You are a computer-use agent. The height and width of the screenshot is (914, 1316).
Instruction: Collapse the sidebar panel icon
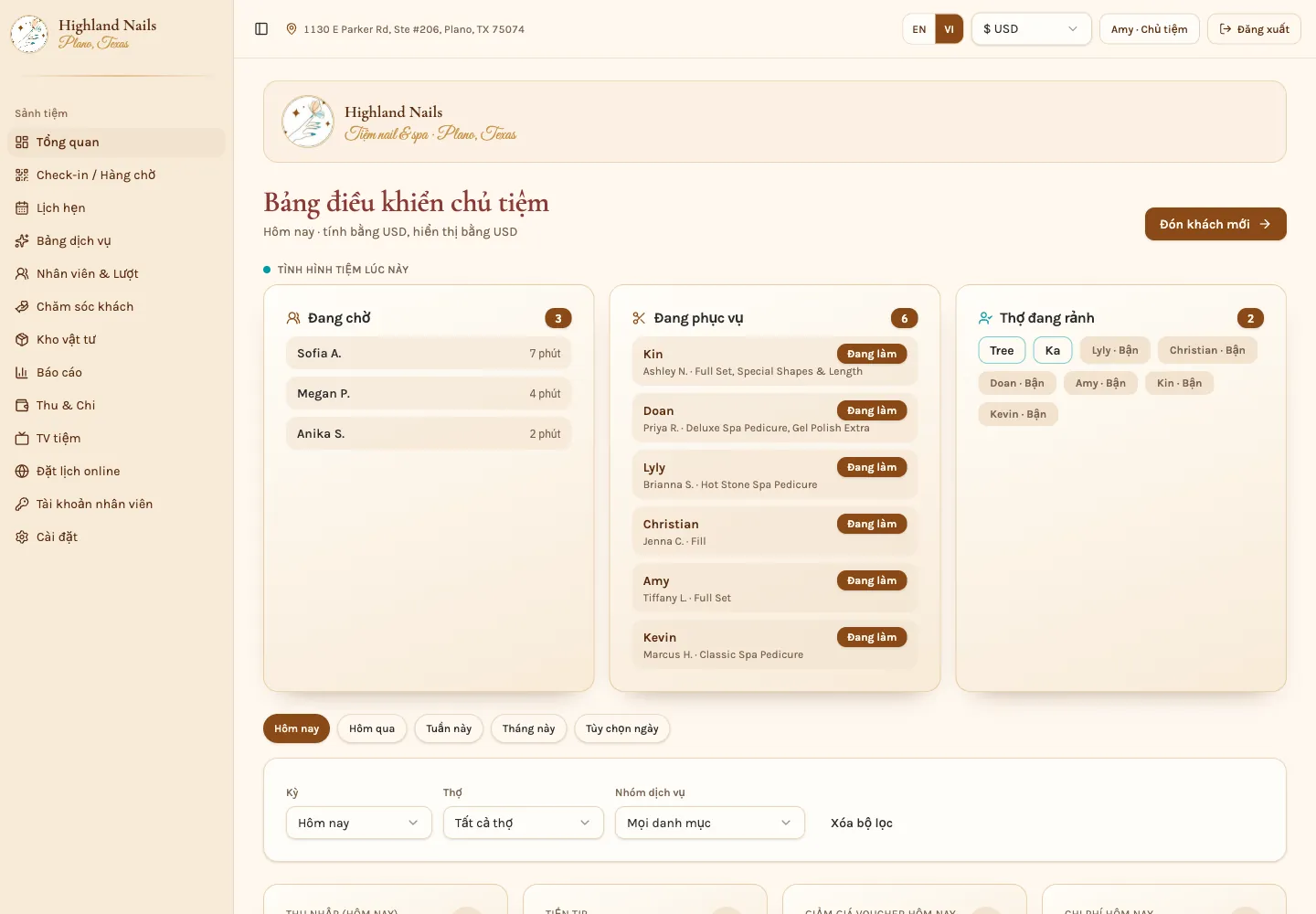[261, 29]
